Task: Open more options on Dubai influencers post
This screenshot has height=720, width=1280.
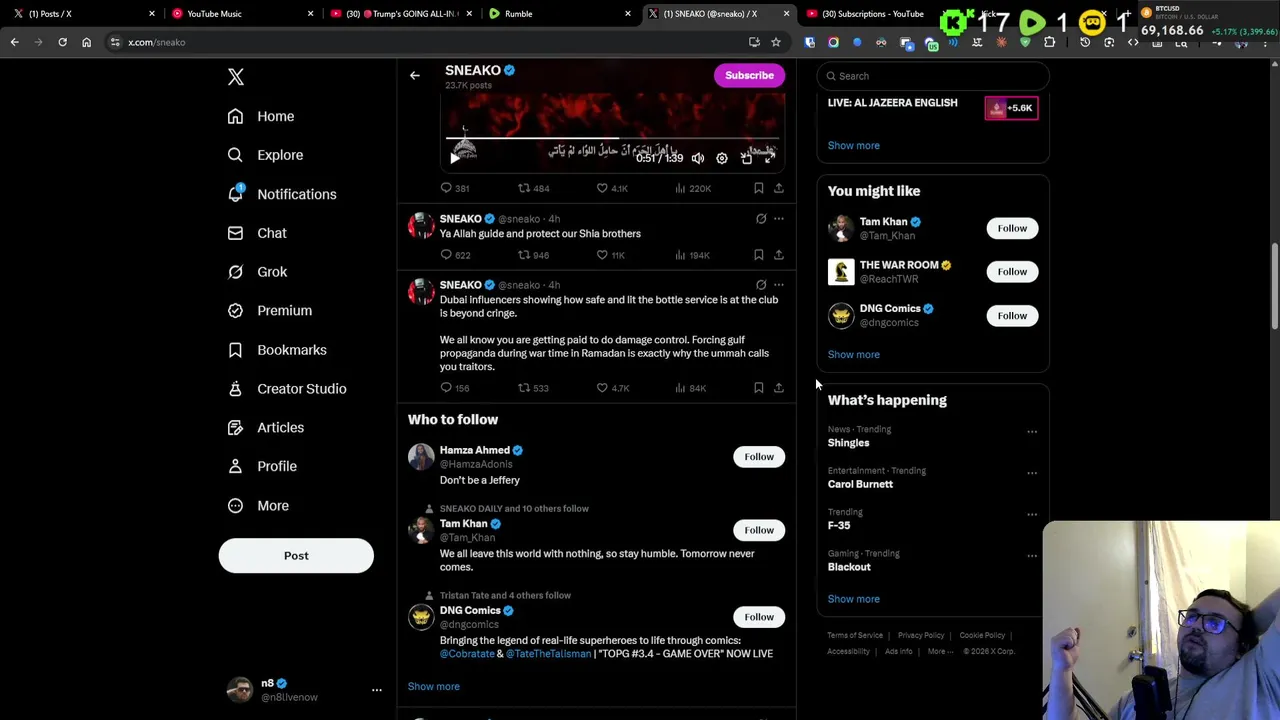Action: [x=779, y=285]
